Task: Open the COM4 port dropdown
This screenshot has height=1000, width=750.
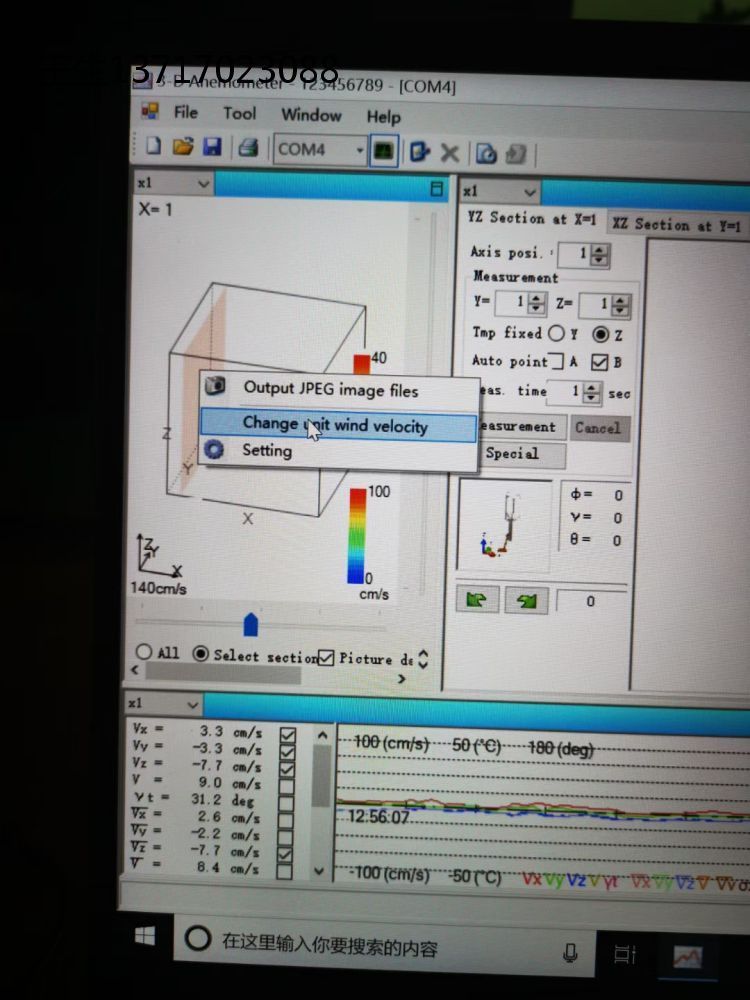Action: coord(360,150)
